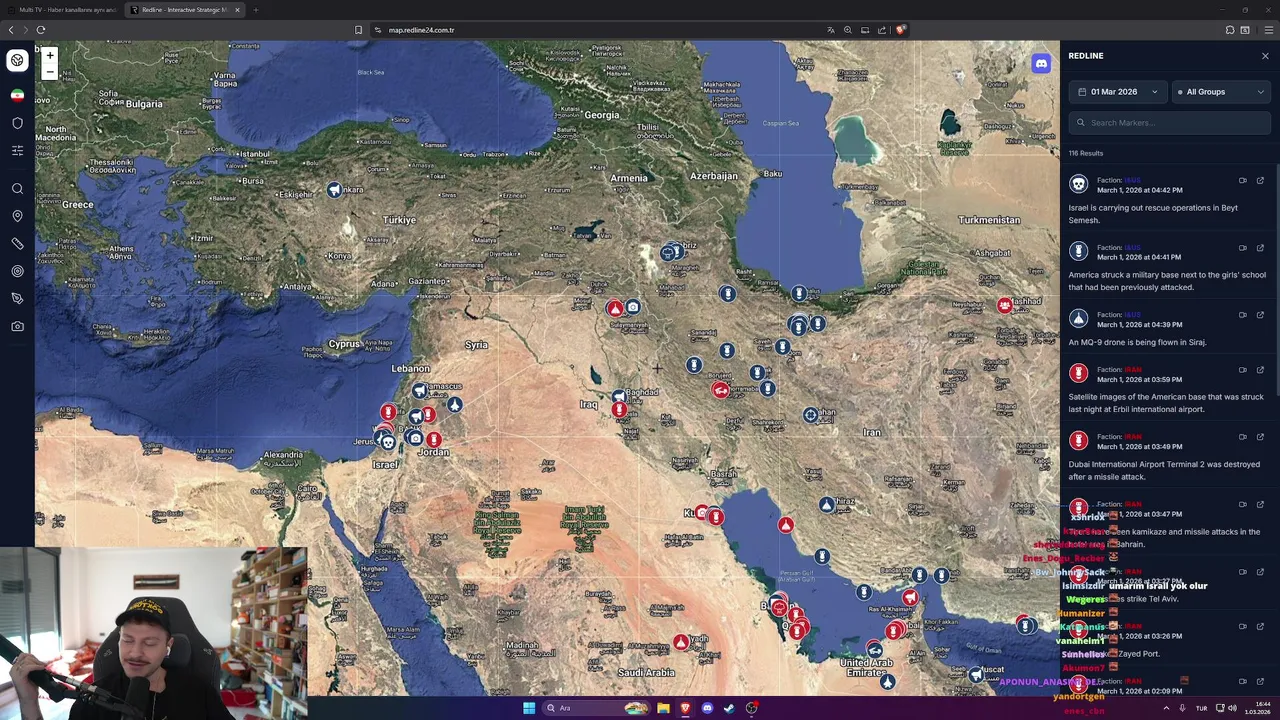
Task: Open external link for Erbil airport satellite entry
Action: tap(1260, 370)
